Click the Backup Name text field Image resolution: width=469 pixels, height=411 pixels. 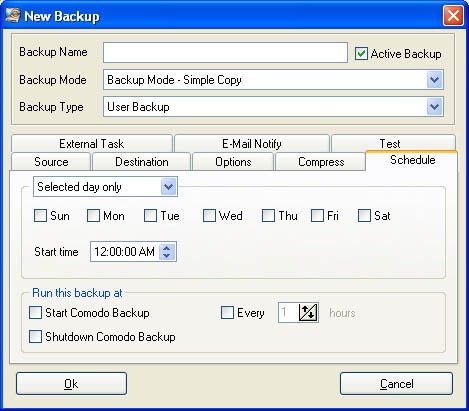tap(225, 52)
